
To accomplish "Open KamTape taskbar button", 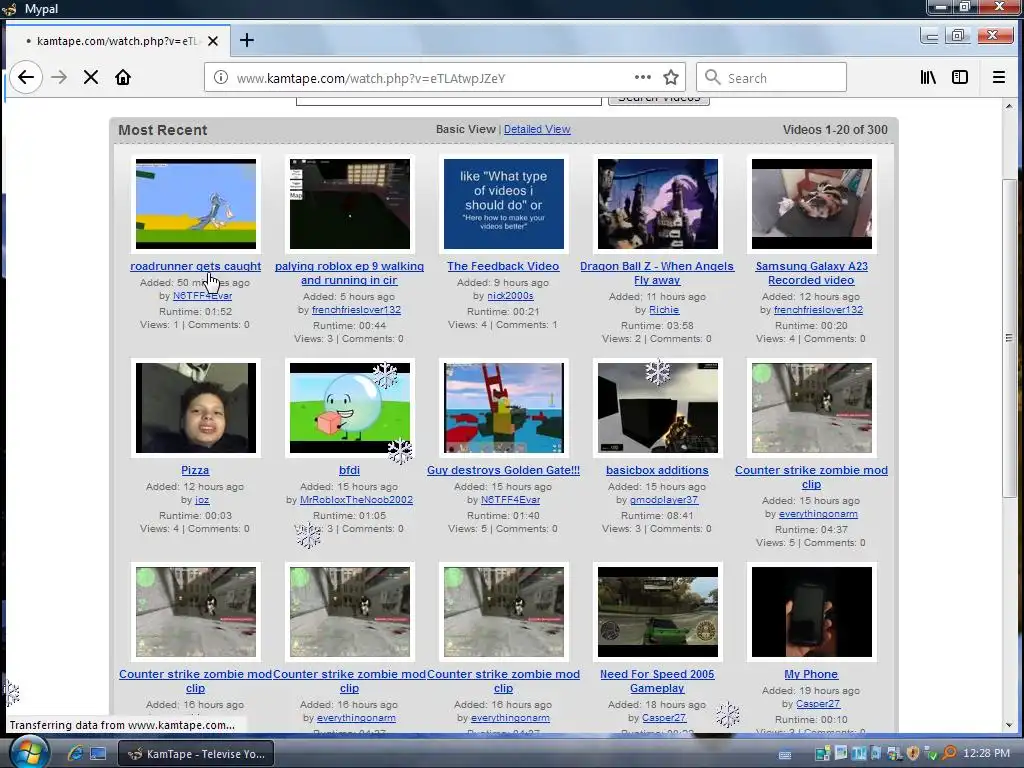I will 196,754.
